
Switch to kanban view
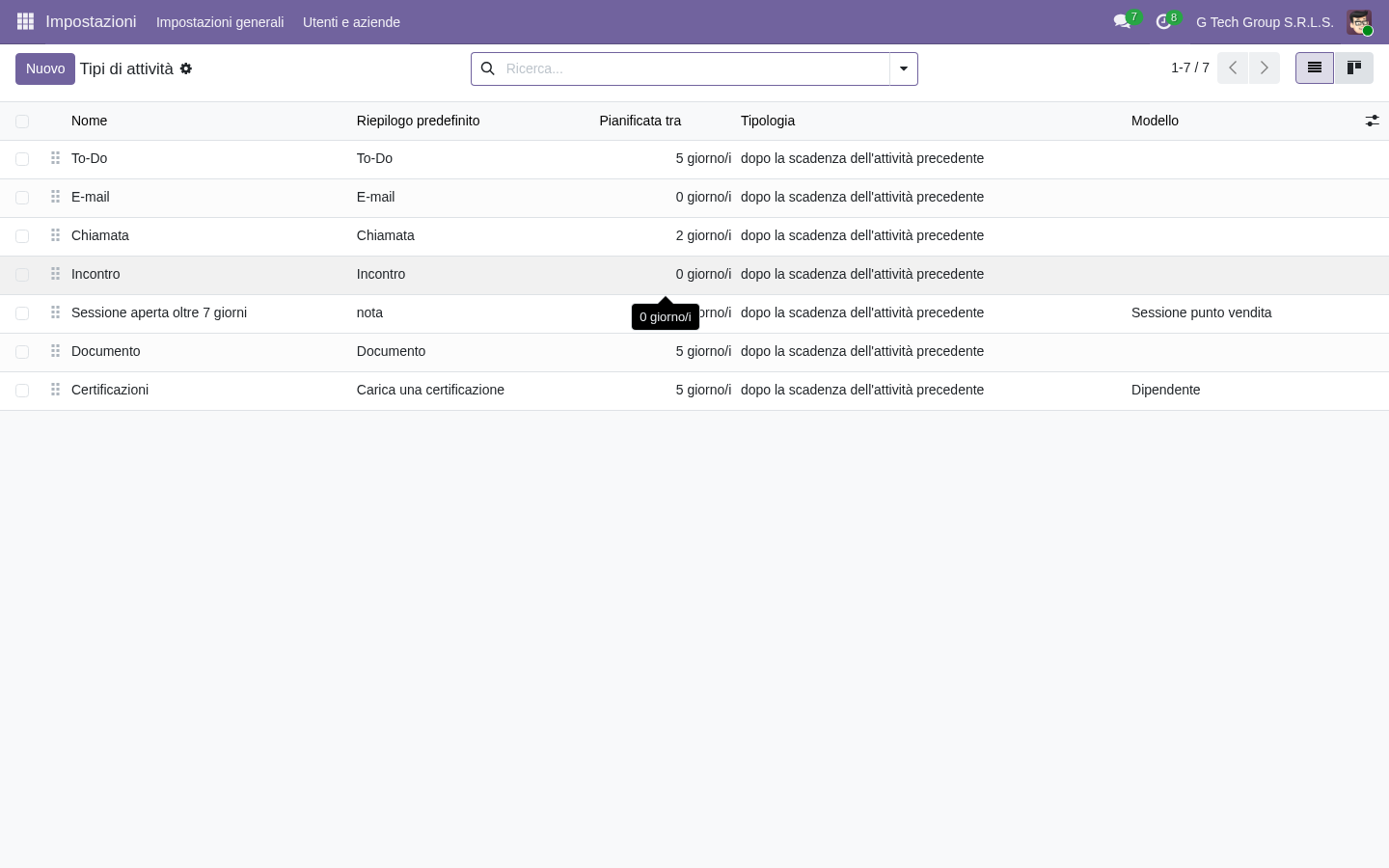(1353, 68)
